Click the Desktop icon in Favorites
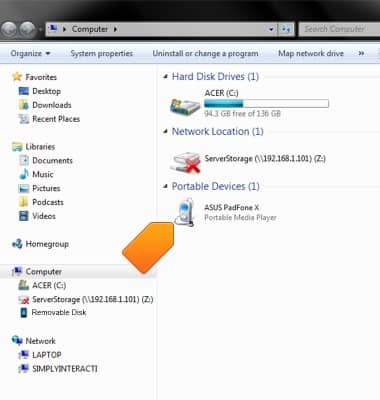Screen dimensions: 380x400 (24, 91)
